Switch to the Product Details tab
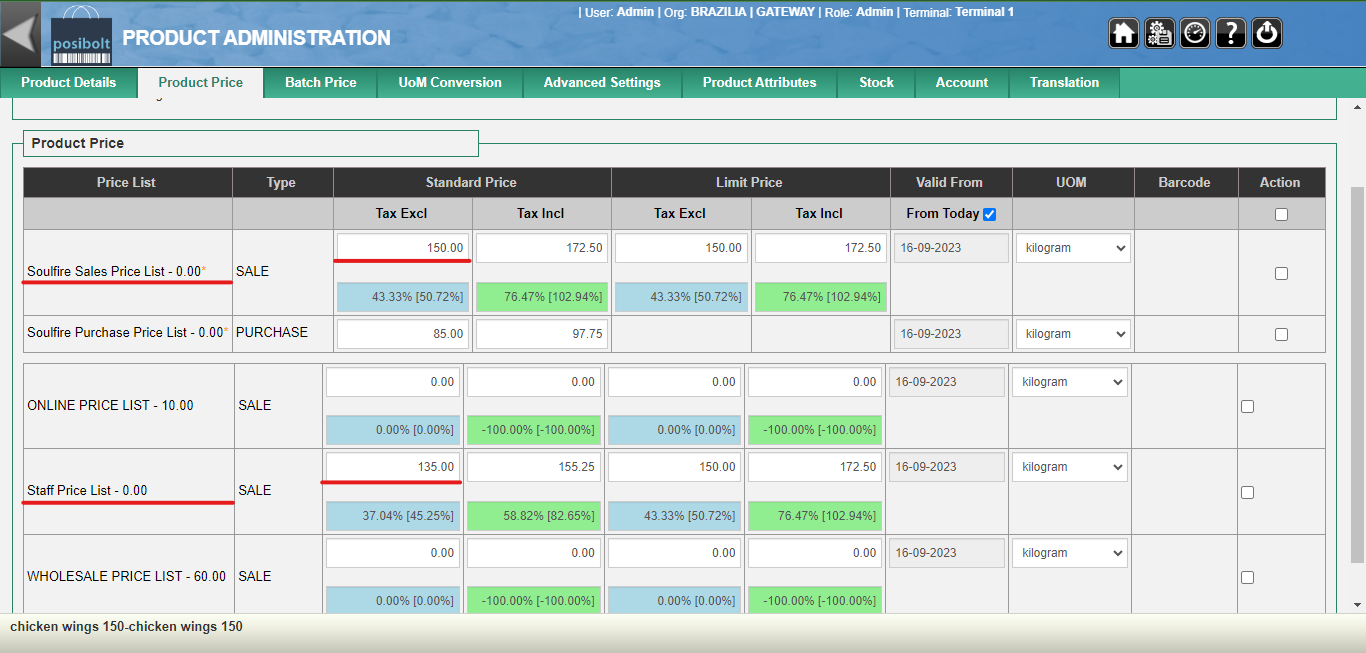The image size is (1366, 653). point(69,83)
